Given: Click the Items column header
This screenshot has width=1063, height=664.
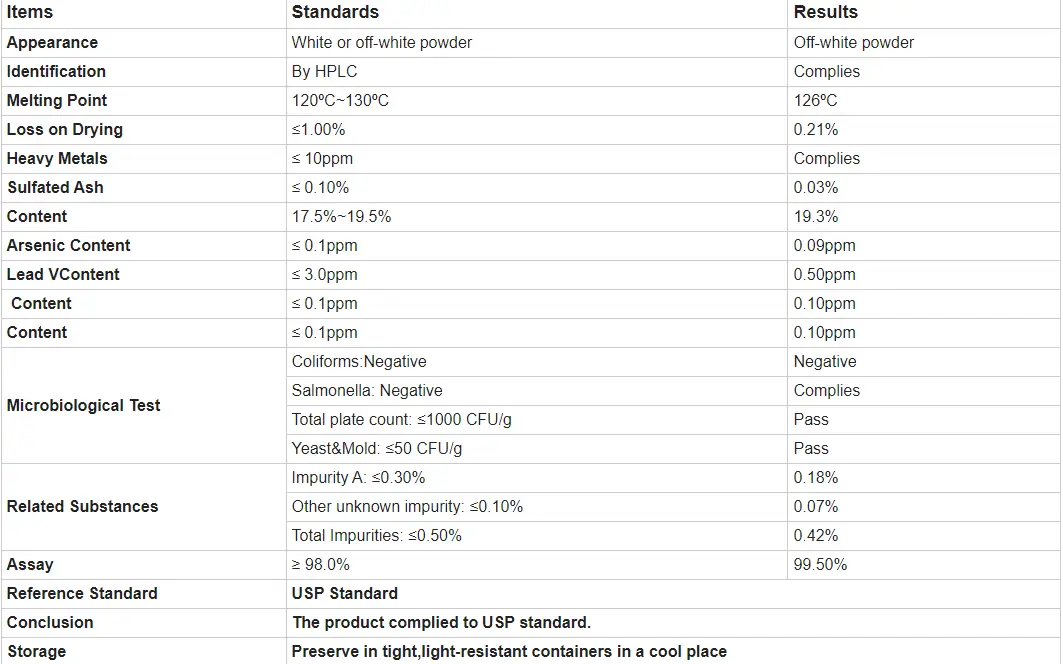Looking at the screenshot, I should pos(30,13).
